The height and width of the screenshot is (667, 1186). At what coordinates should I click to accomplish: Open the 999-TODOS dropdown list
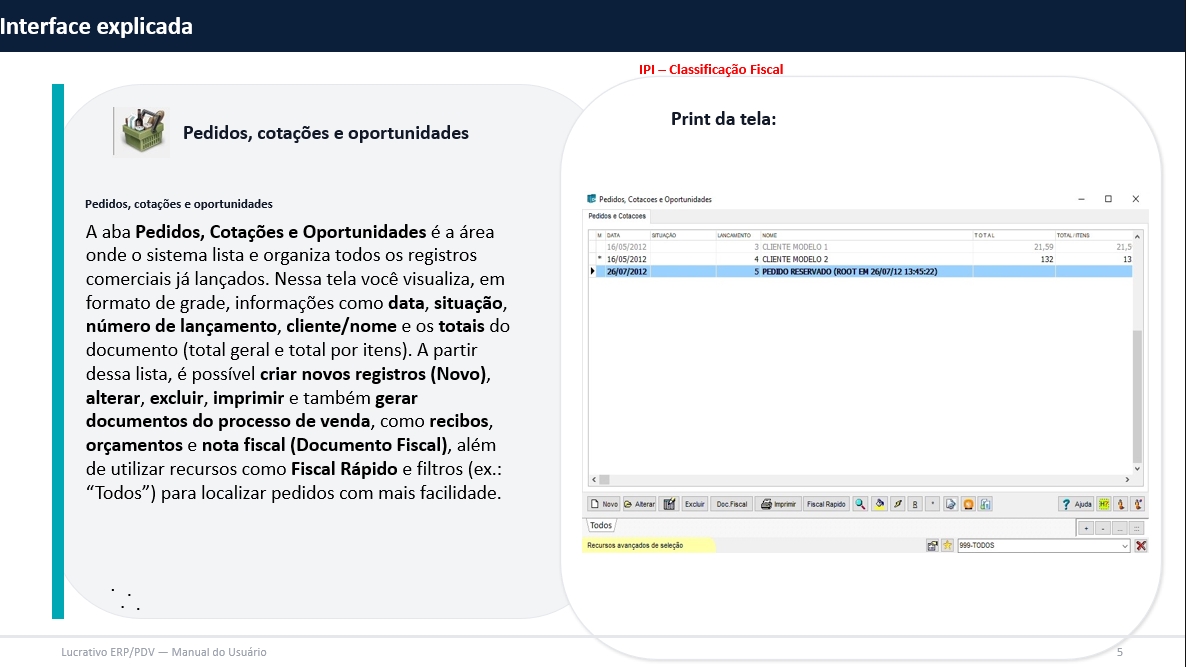click(x=1125, y=546)
